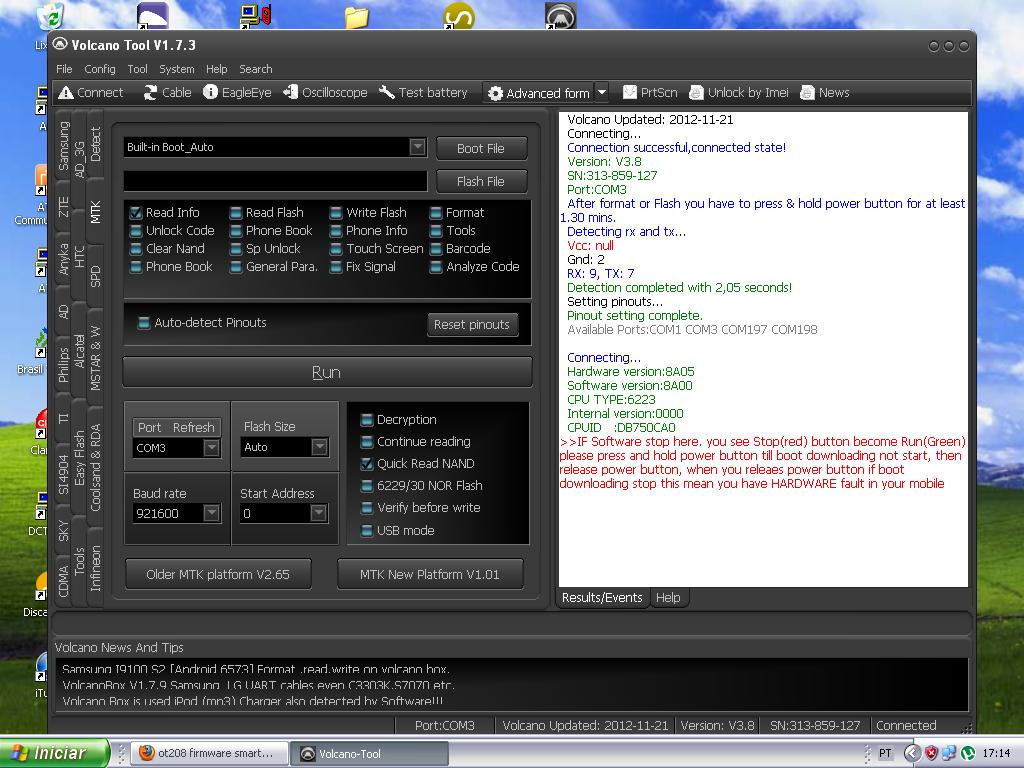Screen dimensions: 1024x768
Task: Open the folder icon on the desktop
Action: [357, 16]
